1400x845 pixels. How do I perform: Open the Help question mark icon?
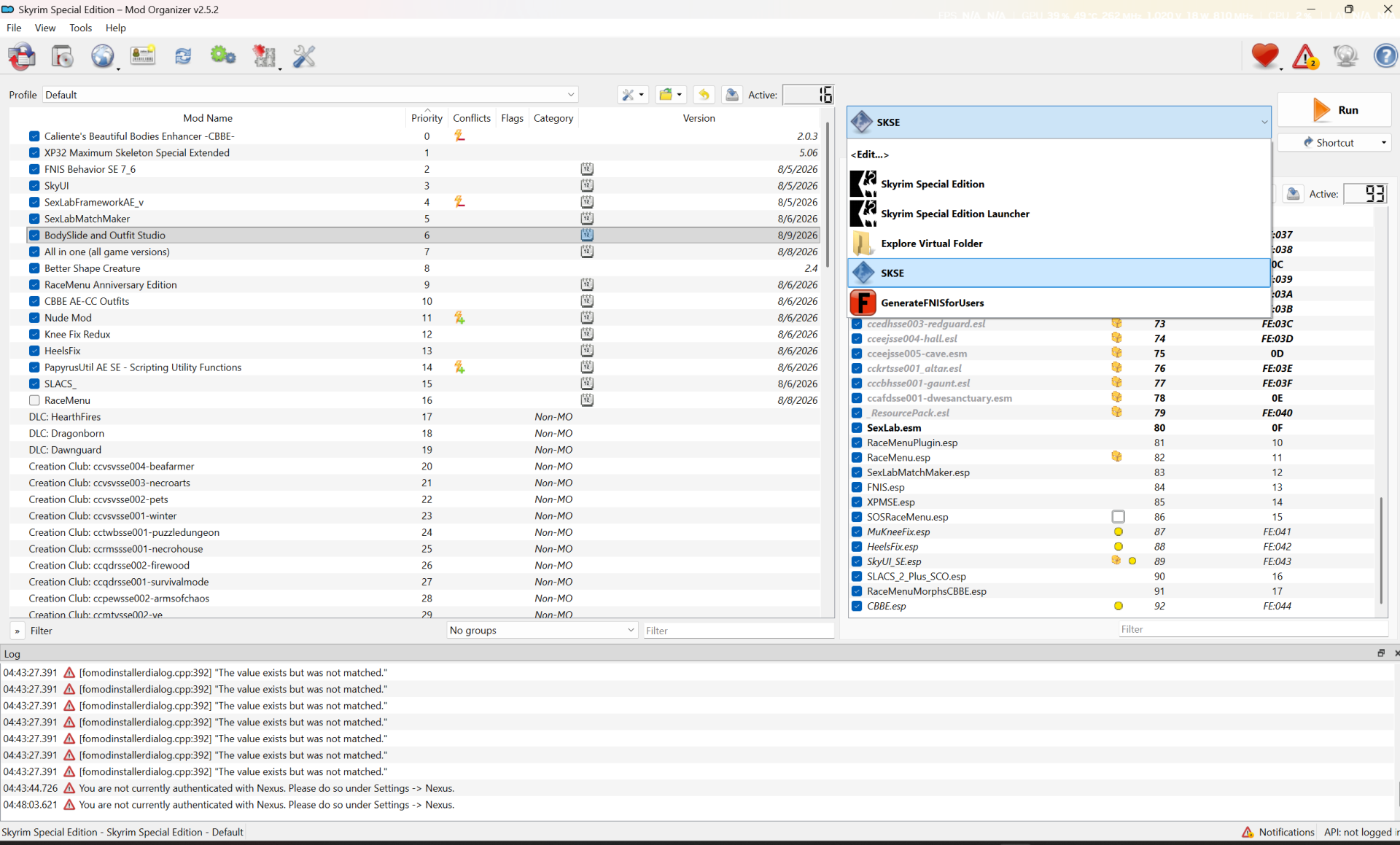[1385, 56]
